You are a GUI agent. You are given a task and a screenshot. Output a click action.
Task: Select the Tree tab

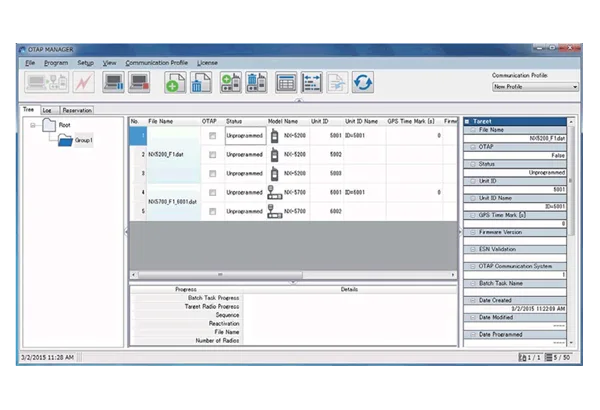(x=29, y=109)
